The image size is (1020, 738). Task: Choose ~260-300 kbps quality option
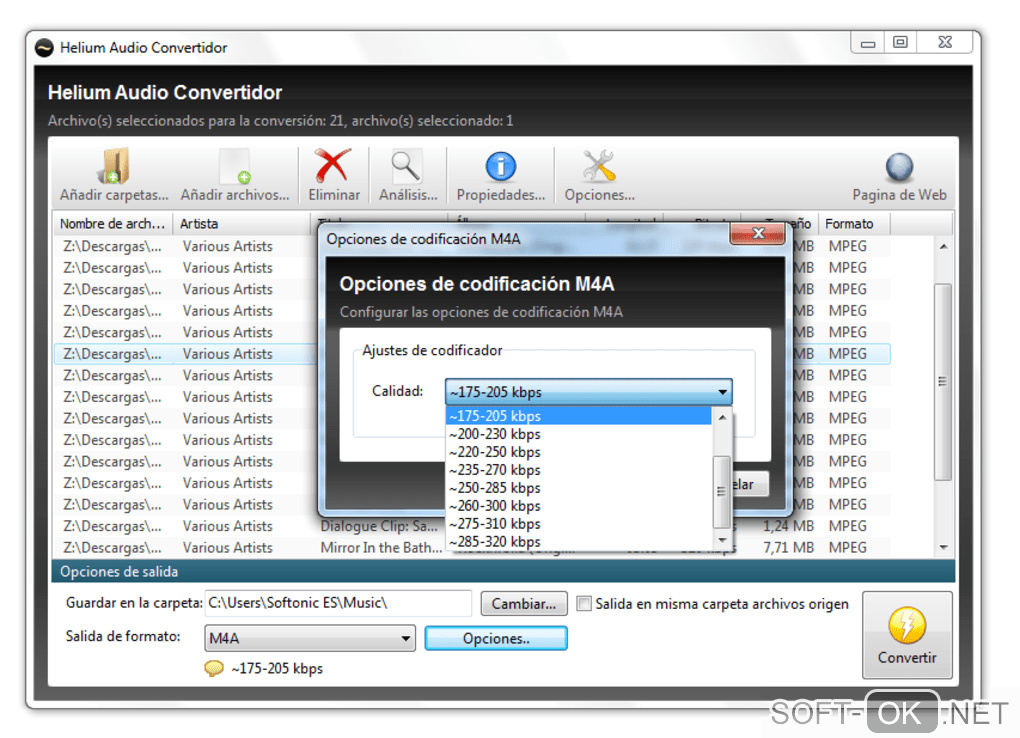(579, 506)
